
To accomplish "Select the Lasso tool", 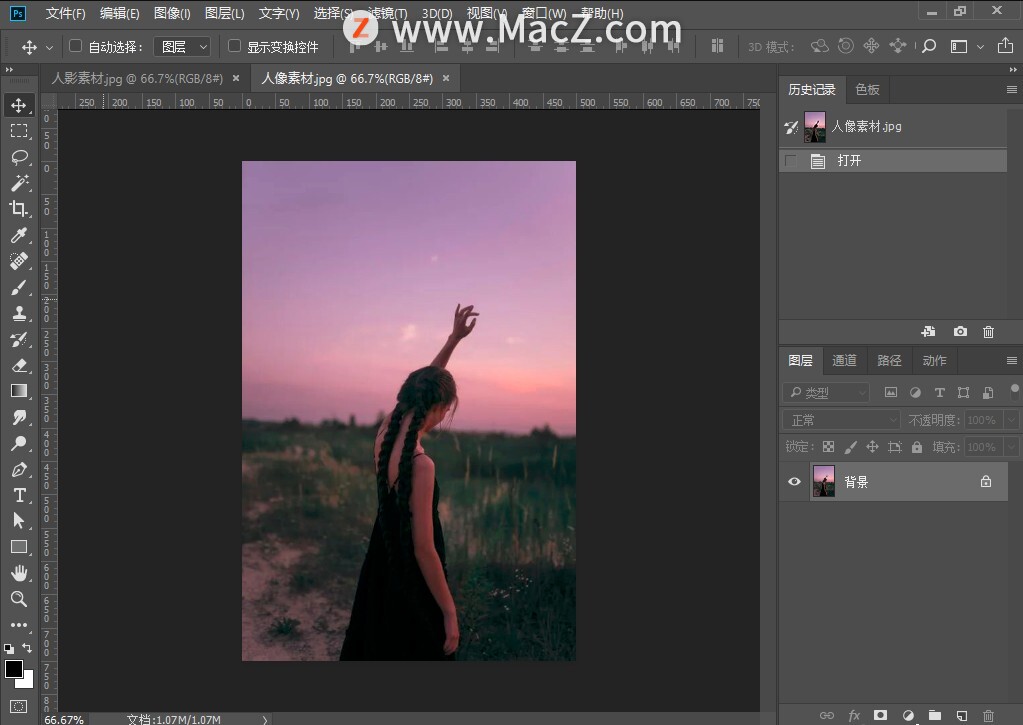I will [19, 157].
